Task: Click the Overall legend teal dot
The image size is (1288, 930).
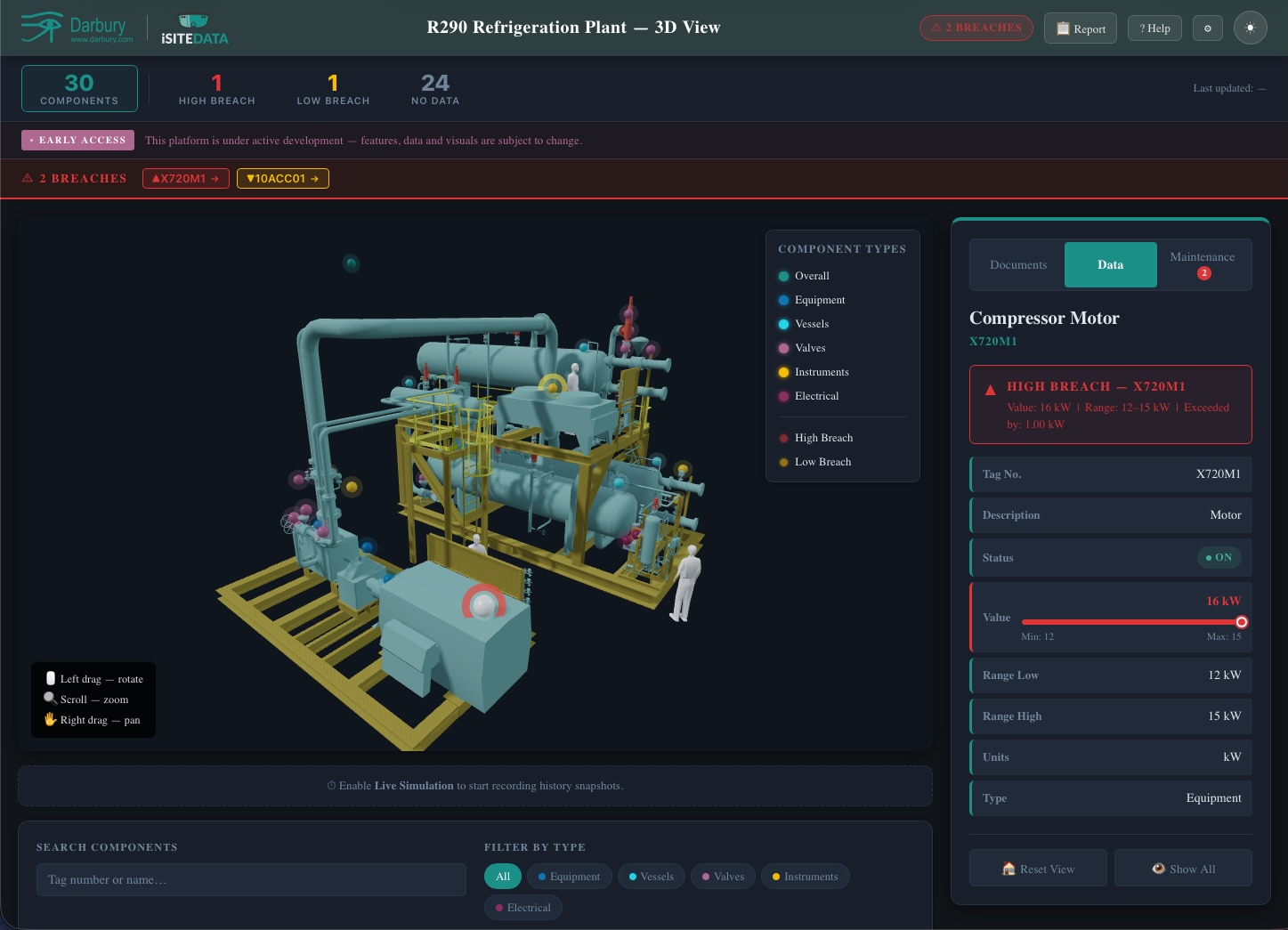Action: 783,276
